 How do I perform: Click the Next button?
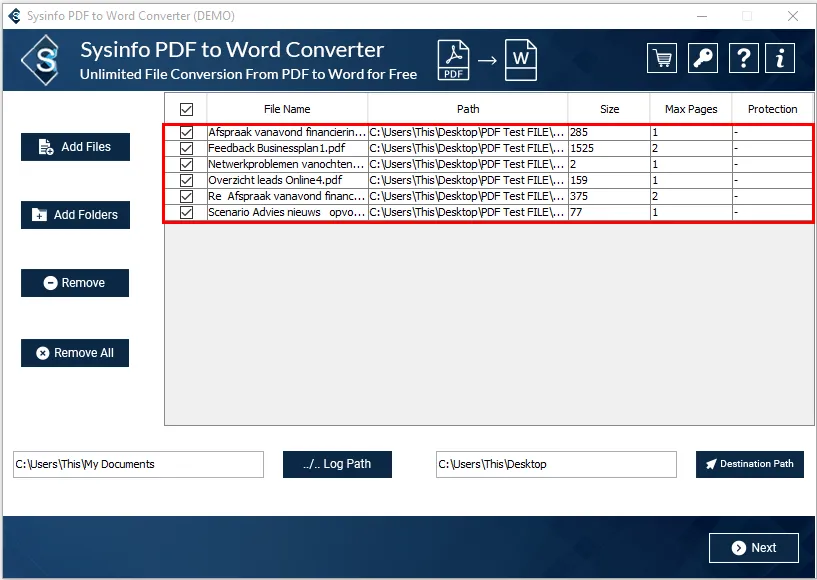[x=753, y=548]
